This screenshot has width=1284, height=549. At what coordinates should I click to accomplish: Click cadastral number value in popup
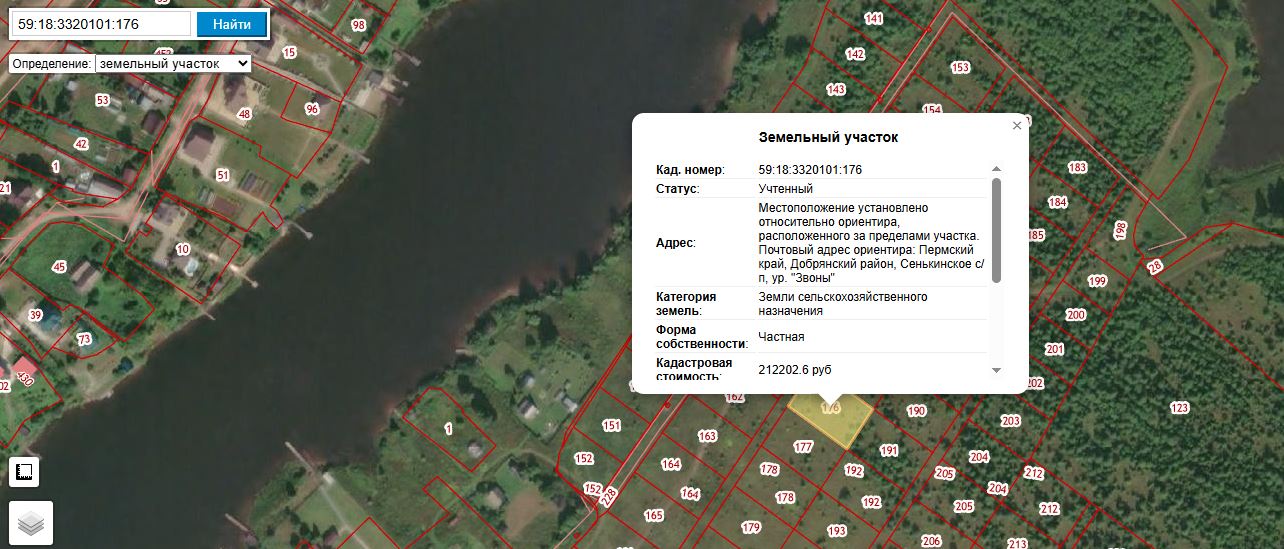coord(810,170)
